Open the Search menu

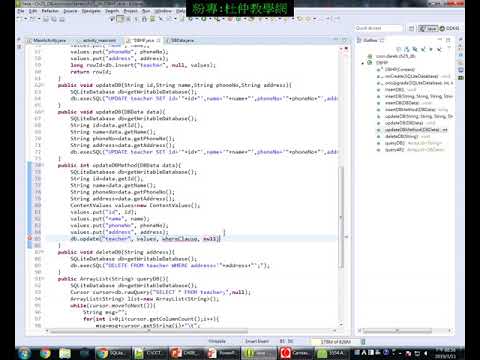(112, 11)
